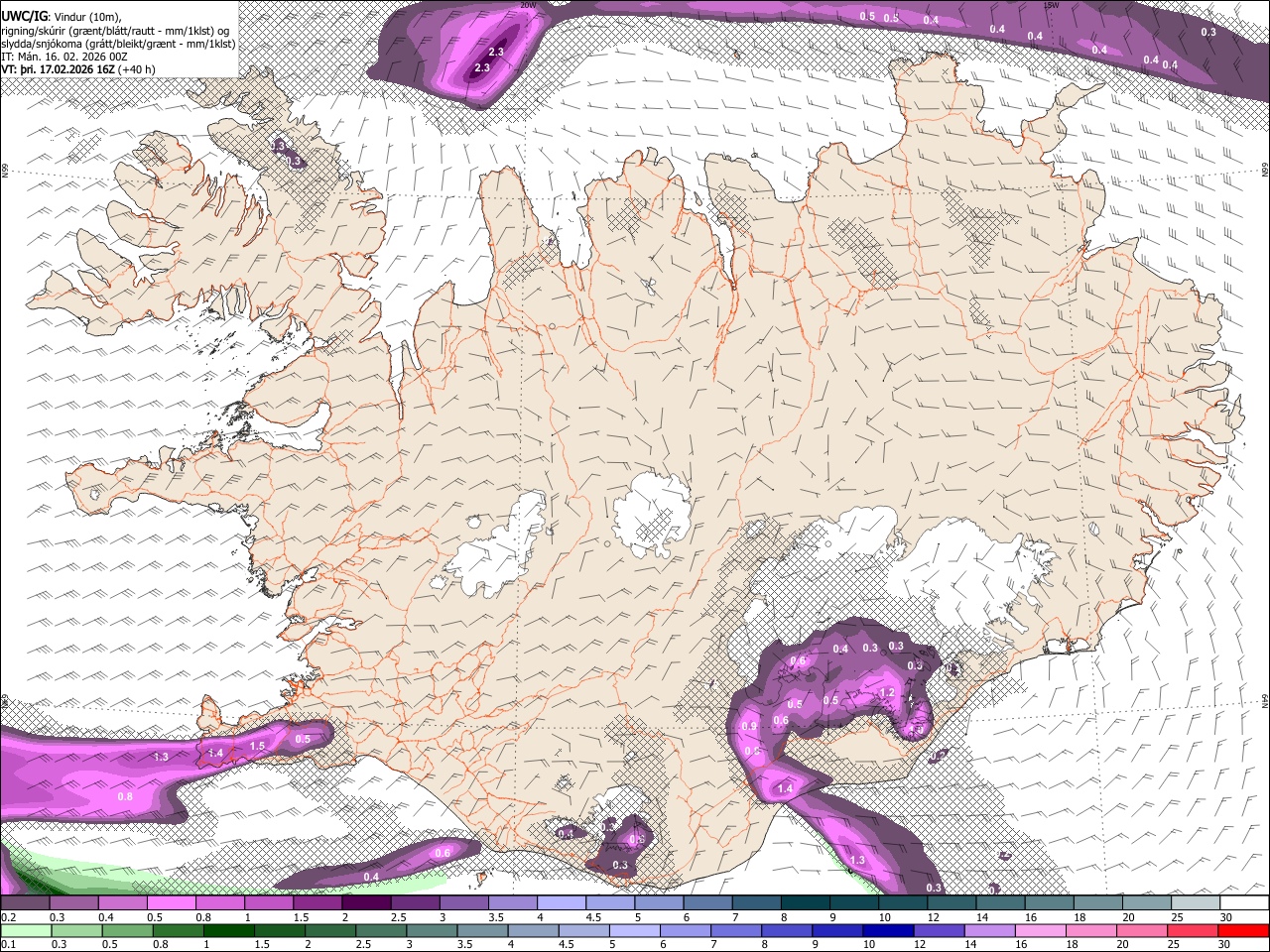
Task: Click the '0.2' label in the top legend row
Action: (9, 917)
